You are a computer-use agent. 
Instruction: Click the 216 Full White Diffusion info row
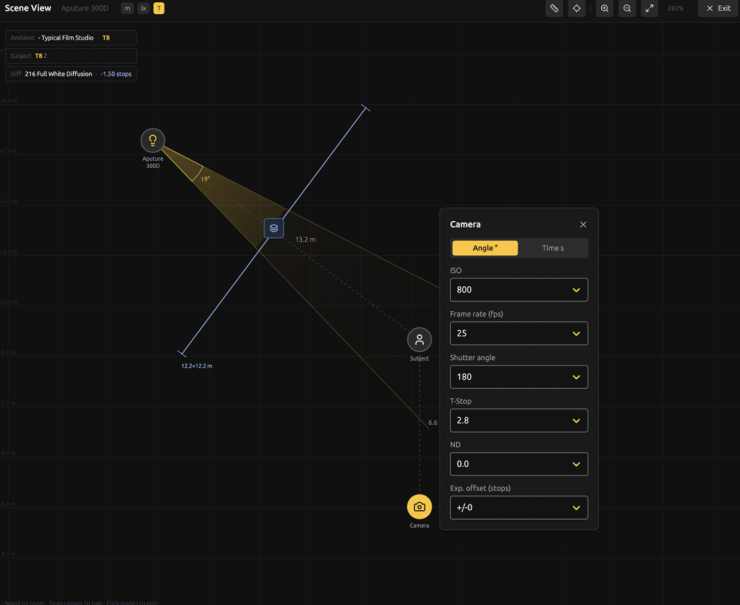coord(71,74)
